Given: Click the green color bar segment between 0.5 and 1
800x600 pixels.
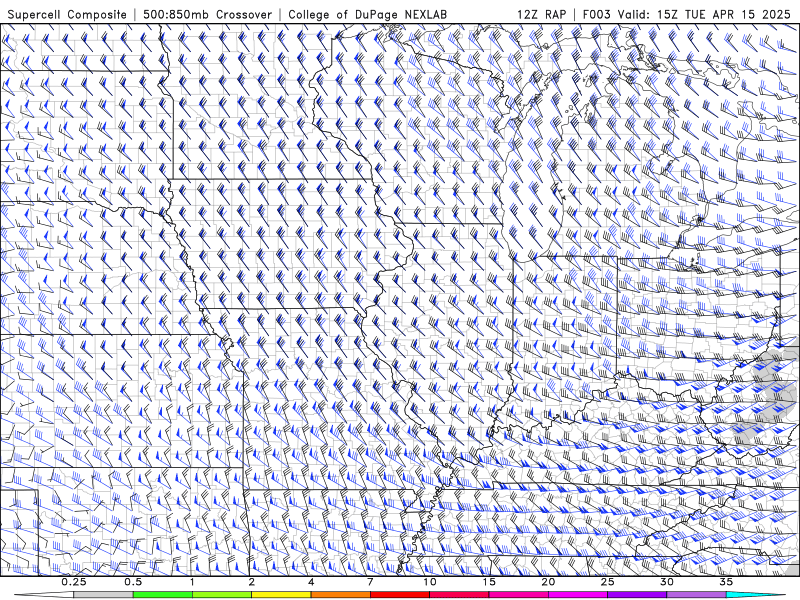Looking at the screenshot, I should [x=162, y=595].
